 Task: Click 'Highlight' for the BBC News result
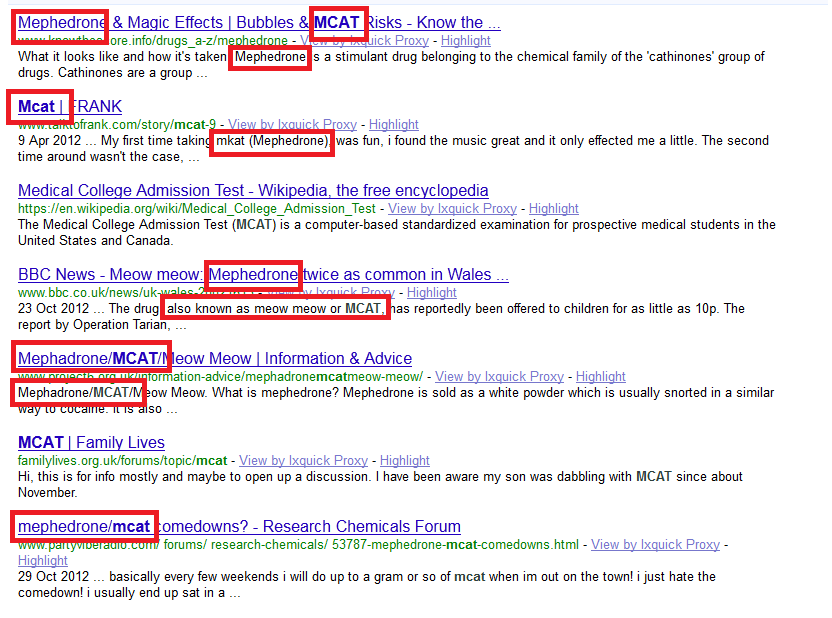pos(431,292)
